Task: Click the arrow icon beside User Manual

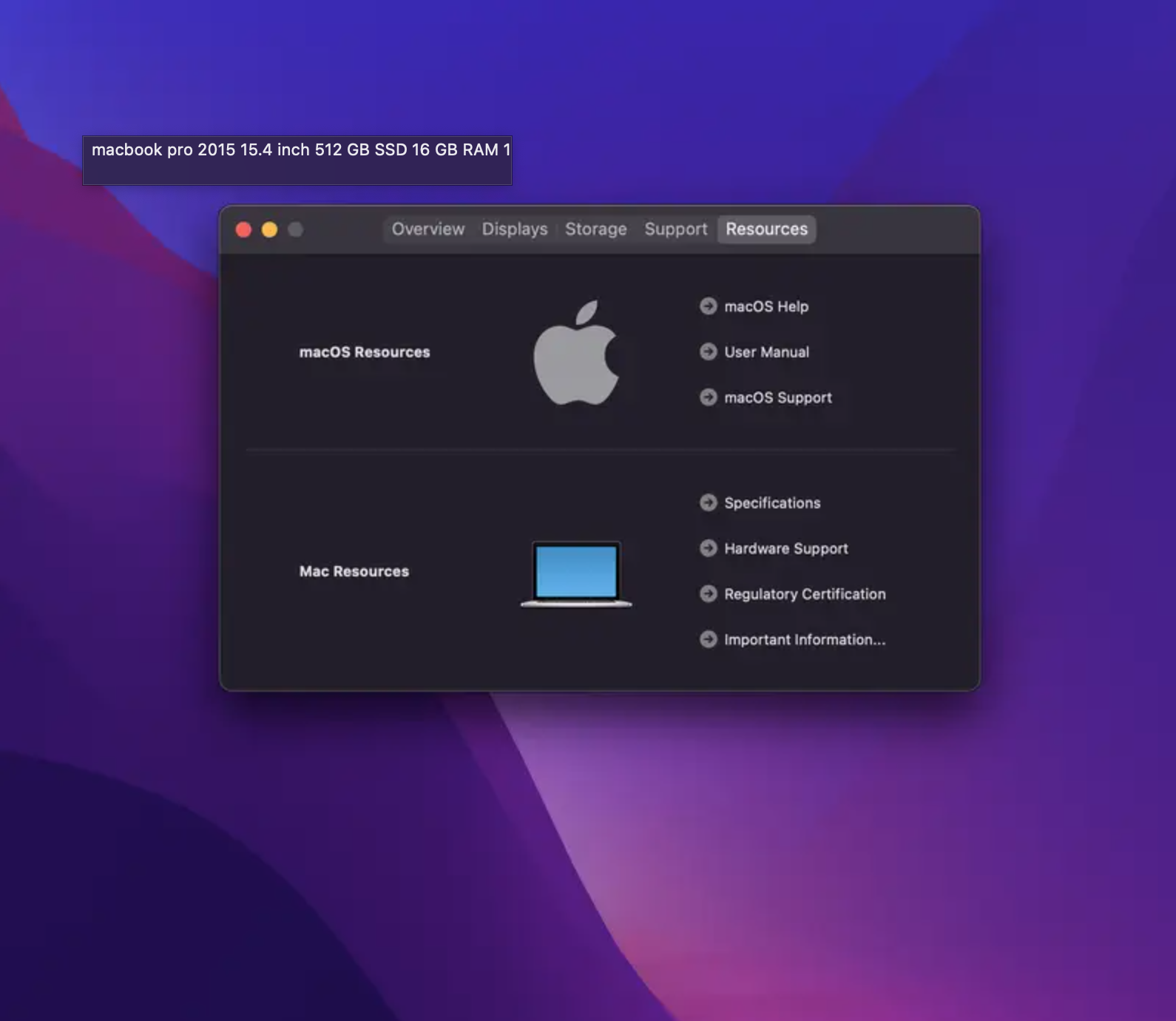Action: [x=709, y=352]
